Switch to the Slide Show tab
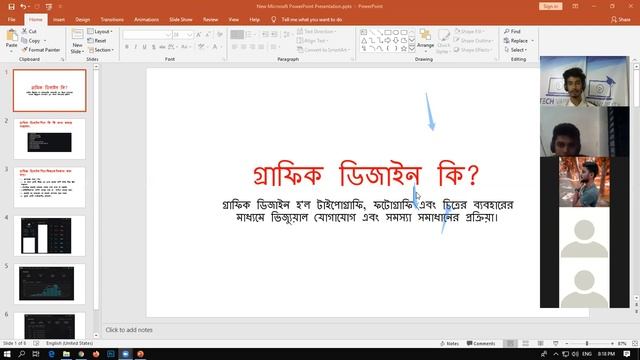This screenshot has height=360, width=640. pos(181,20)
